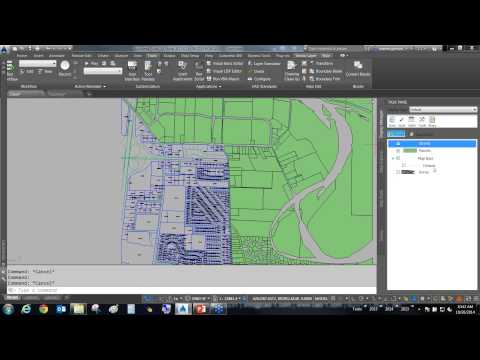This screenshot has height=360, width=480.
Task: Click the Style icon in Task Pane
Action: (x=402, y=121)
